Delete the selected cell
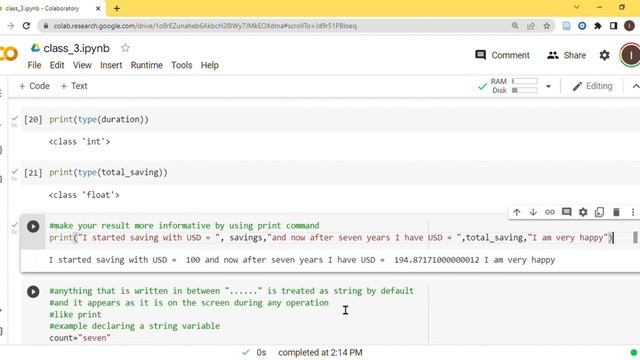Viewport: 640px width, 360px height. (x=616, y=212)
